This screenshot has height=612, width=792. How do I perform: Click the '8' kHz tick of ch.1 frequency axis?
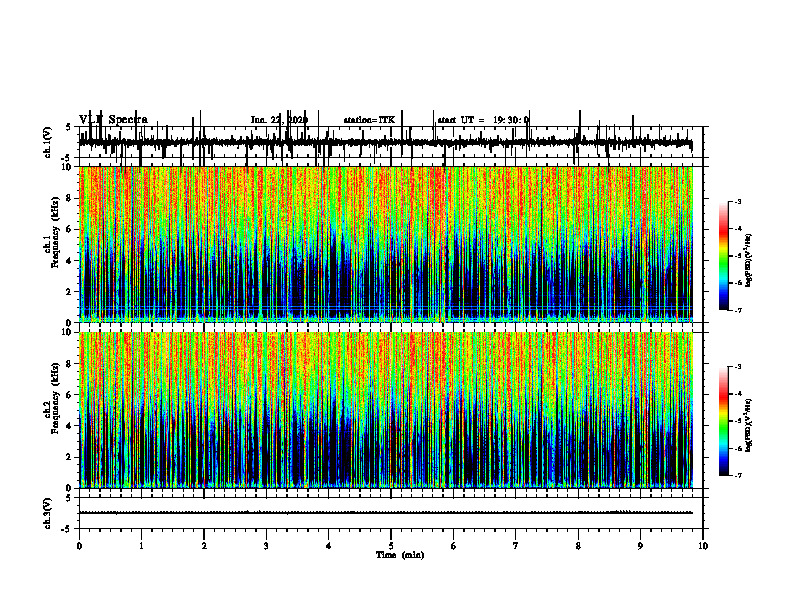(69, 198)
